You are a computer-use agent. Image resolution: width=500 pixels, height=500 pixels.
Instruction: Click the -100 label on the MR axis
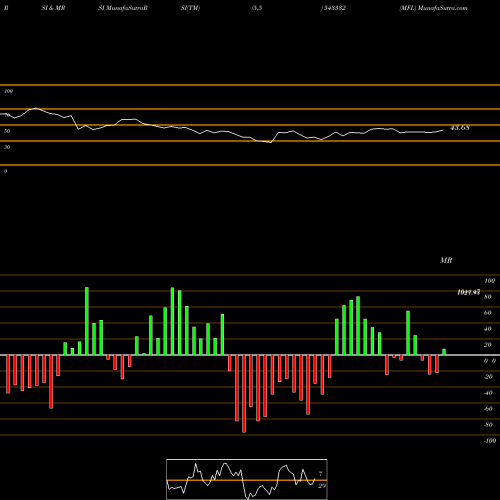click(489, 441)
